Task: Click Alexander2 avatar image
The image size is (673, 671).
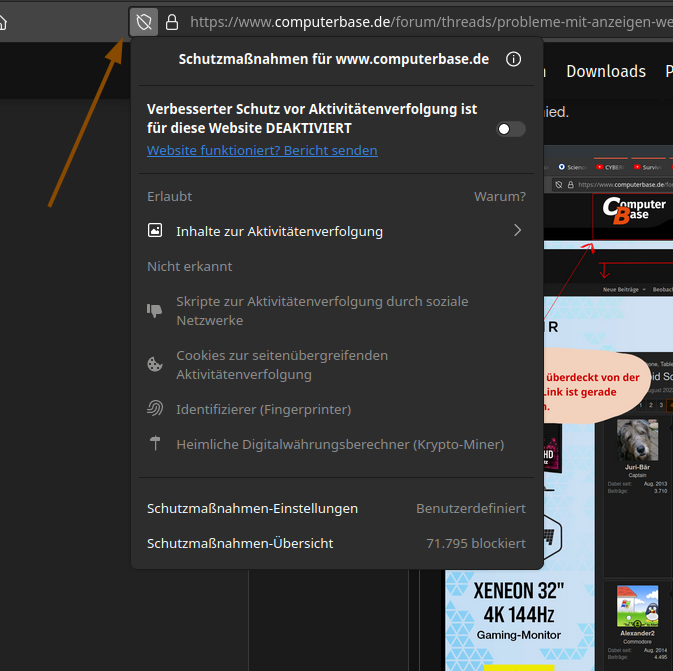Action: point(637,606)
